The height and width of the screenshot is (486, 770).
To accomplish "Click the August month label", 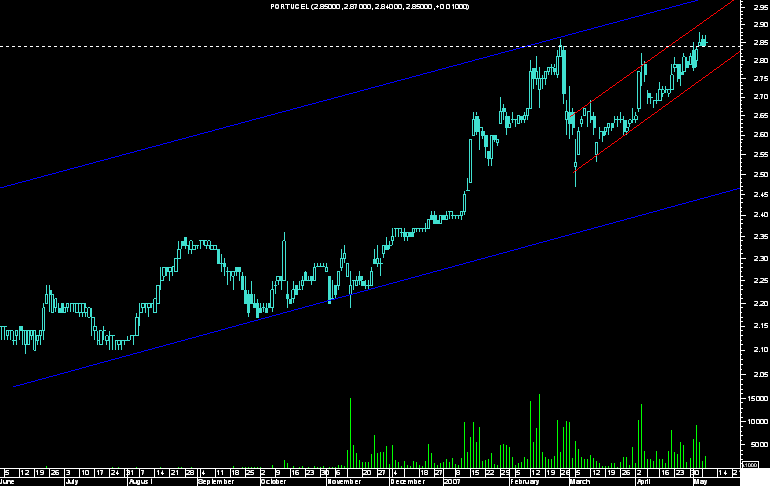I will [140, 482].
